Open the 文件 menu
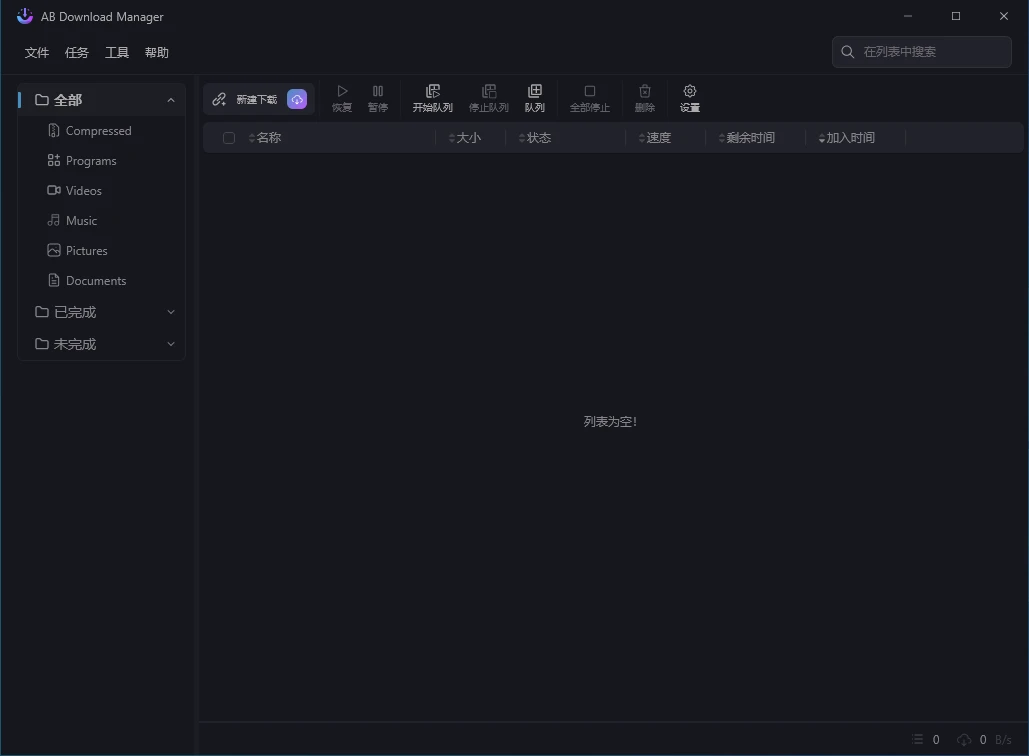1029x756 pixels. pos(37,53)
